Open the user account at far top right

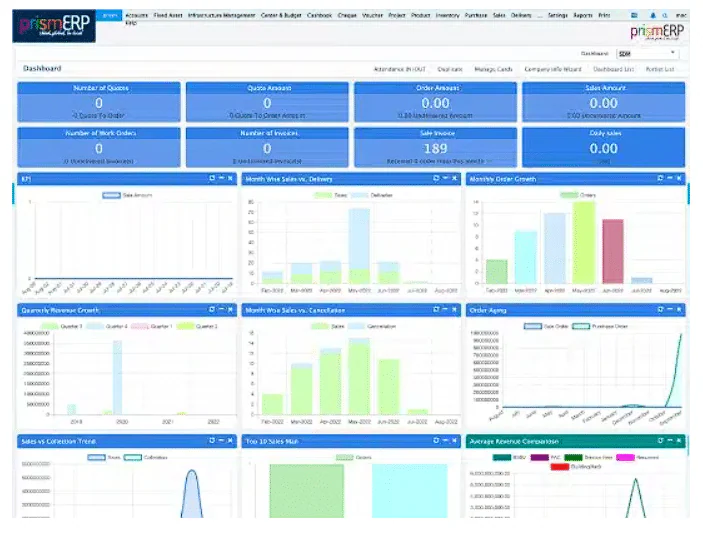click(x=681, y=15)
